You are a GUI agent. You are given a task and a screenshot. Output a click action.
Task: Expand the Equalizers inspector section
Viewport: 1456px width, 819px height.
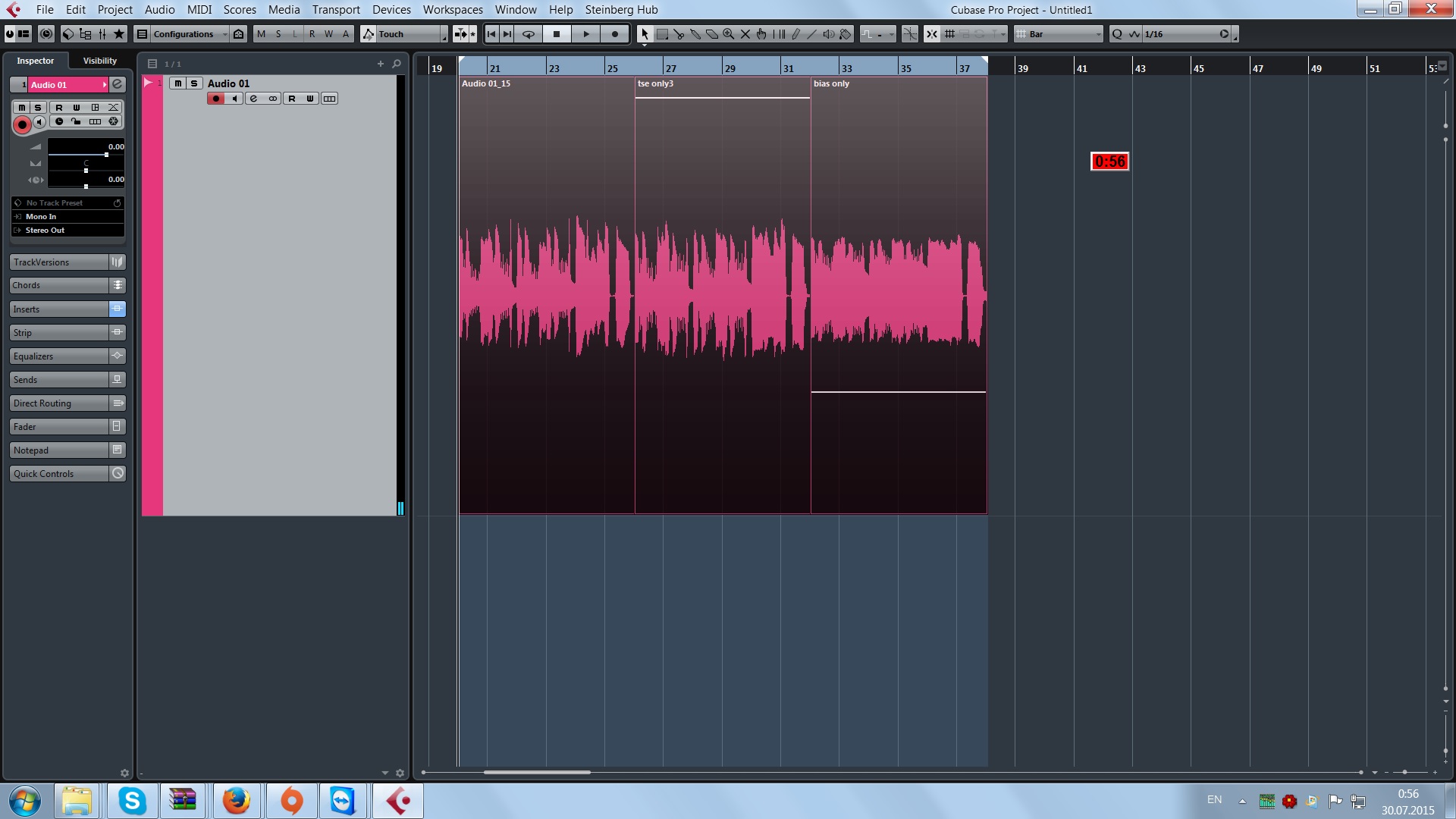[59, 356]
